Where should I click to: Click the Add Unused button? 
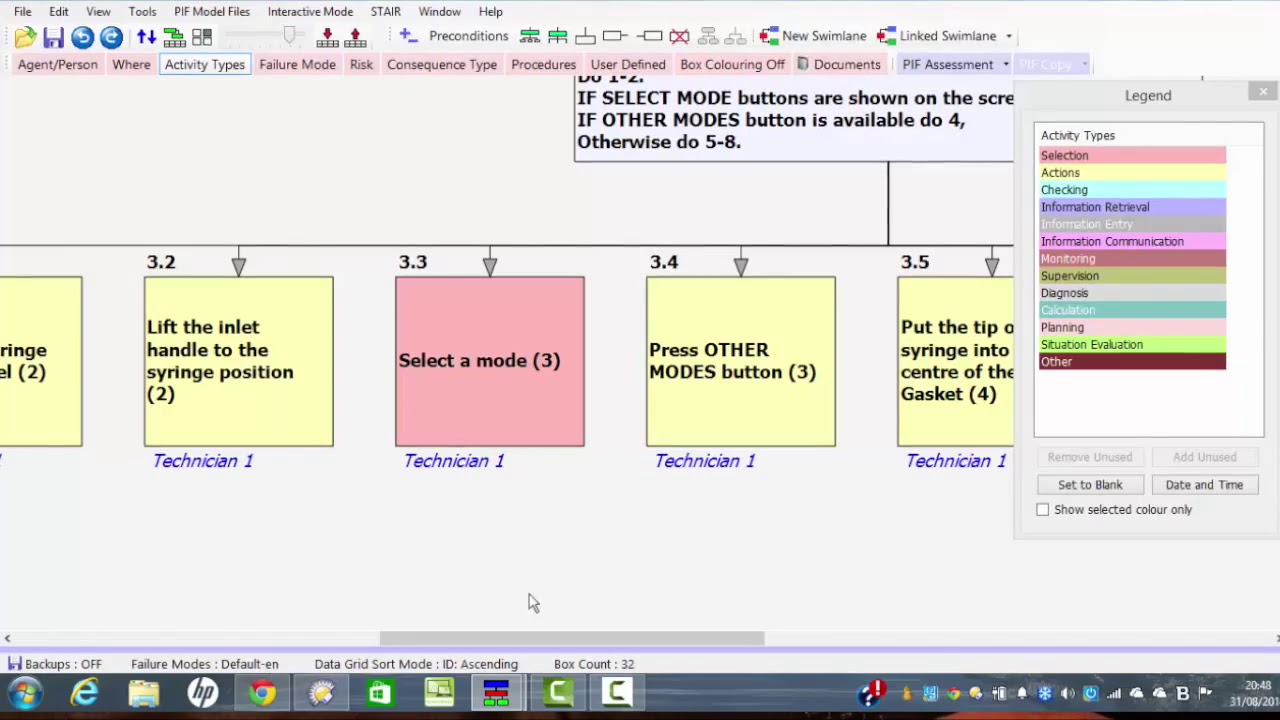click(1204, 457)
